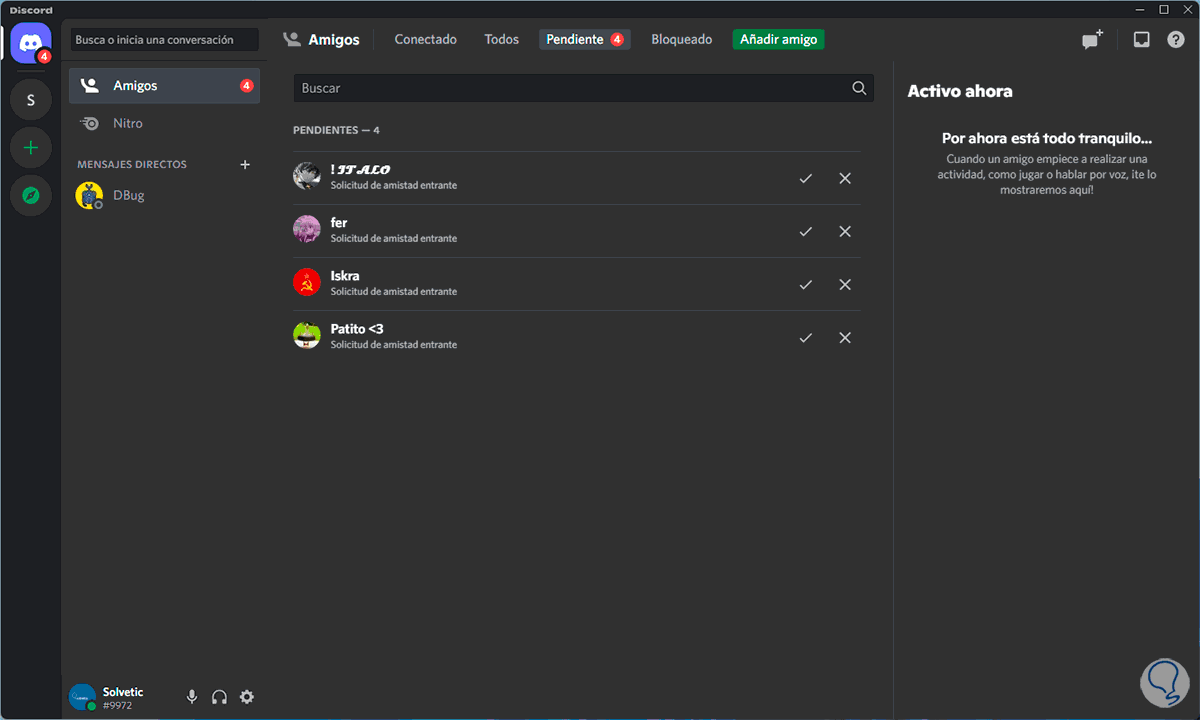1200x720 pixels.
Task: Open Discord home direct messages icon
Action: [30, 44]
